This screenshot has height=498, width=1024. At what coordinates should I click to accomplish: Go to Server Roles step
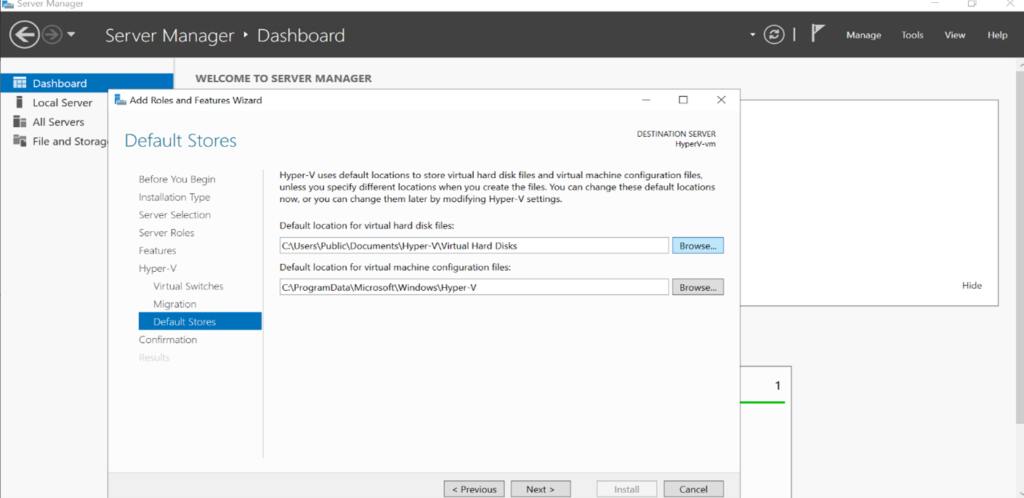pos(167,232)
